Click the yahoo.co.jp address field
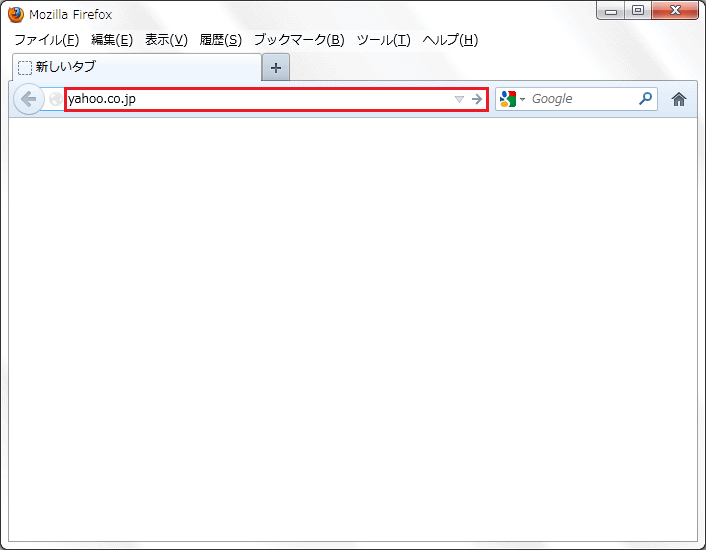The width and height of the screenshot is (706, 550). (x=250, y=99)
